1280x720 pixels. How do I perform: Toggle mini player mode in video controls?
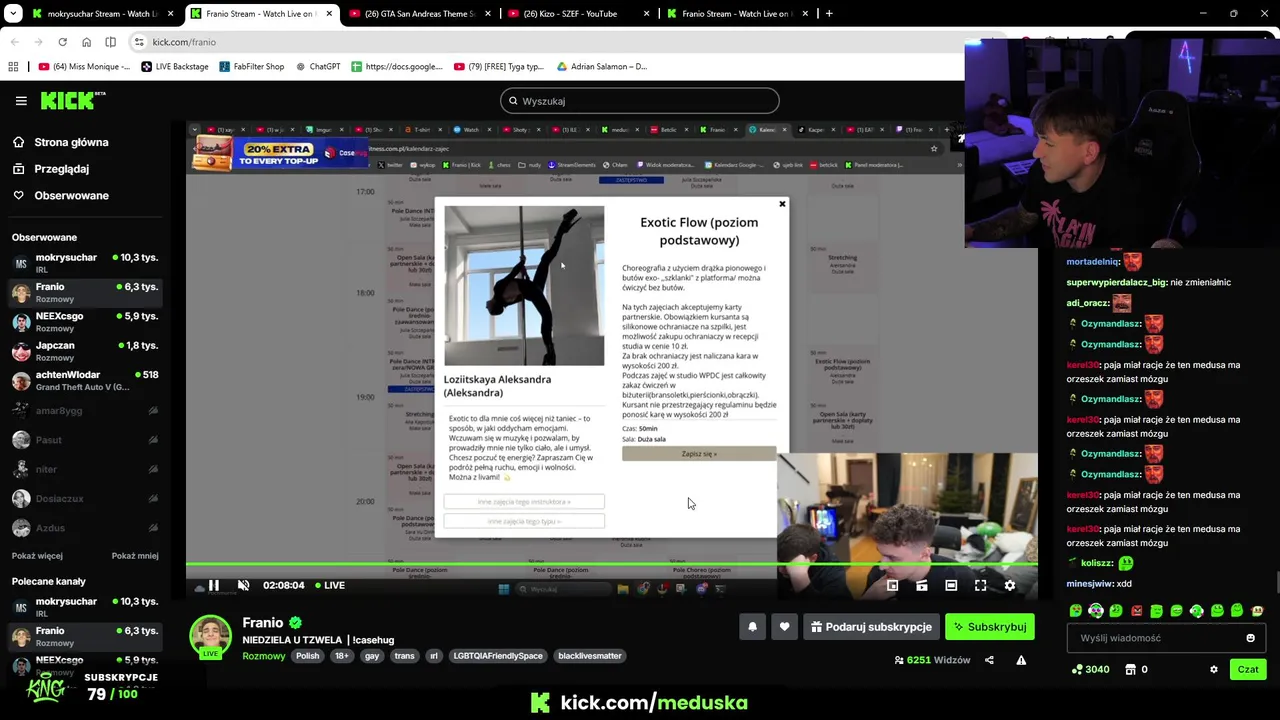coord(892,585)
